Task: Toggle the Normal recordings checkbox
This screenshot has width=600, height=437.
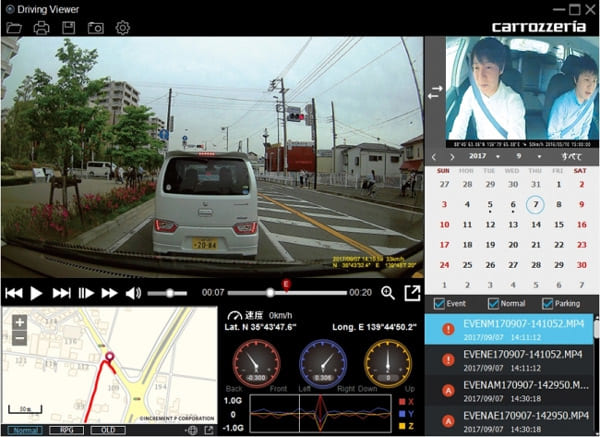Action: pyautogui.click(x=493, y=304)
